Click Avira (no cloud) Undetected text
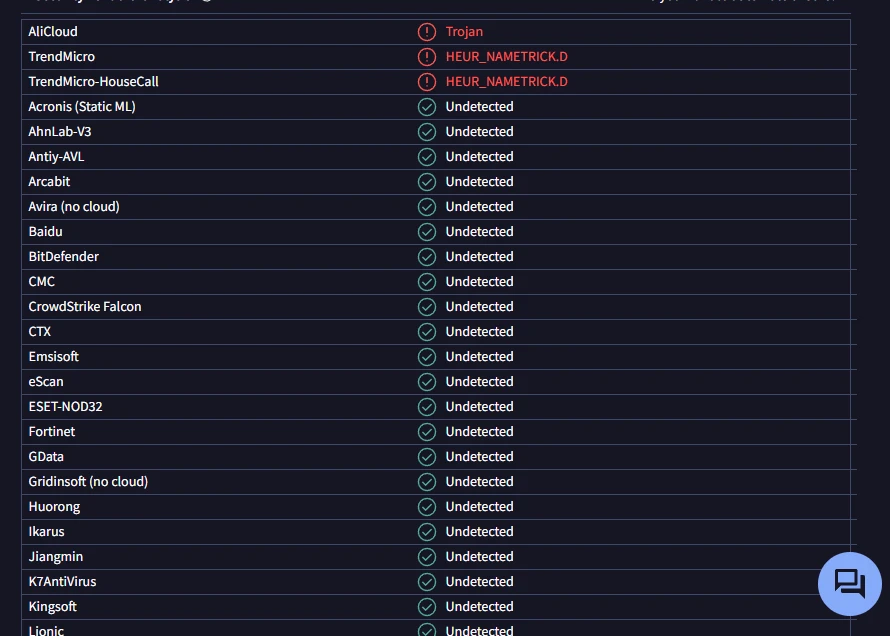This screenshot has height=636, width=890. click(480, 207)
